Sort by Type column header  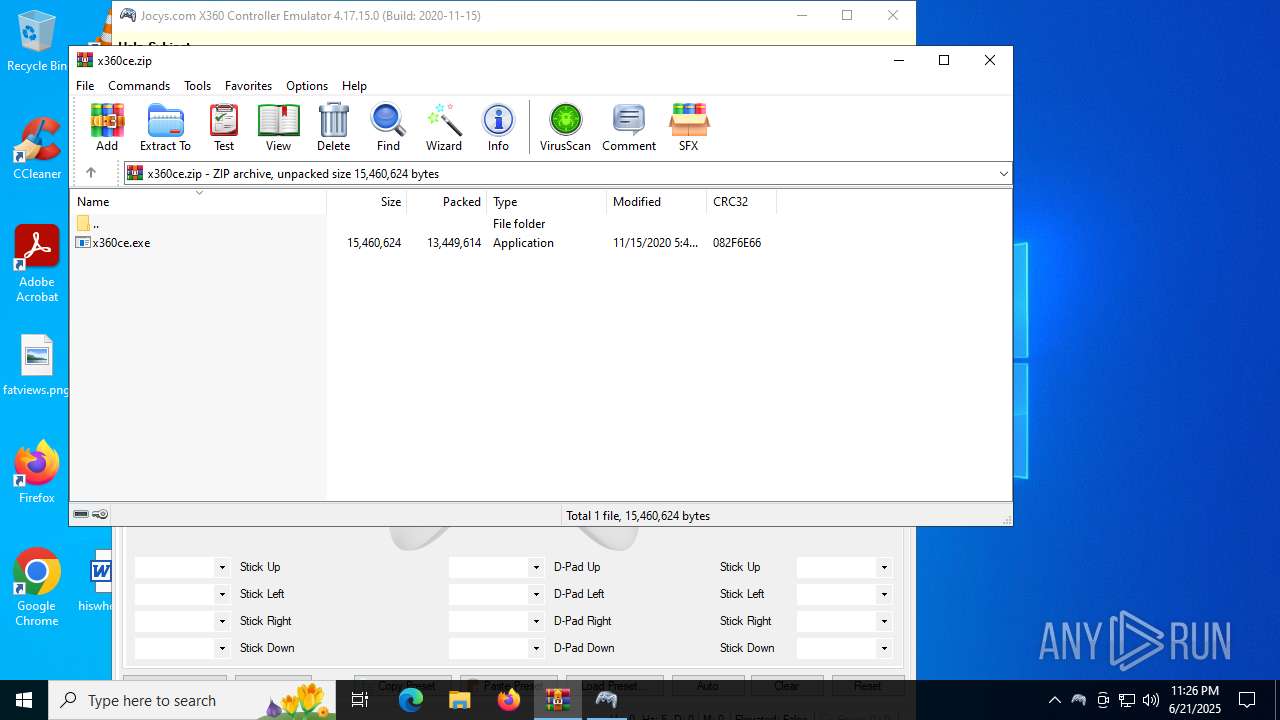(x=547, y=202)
